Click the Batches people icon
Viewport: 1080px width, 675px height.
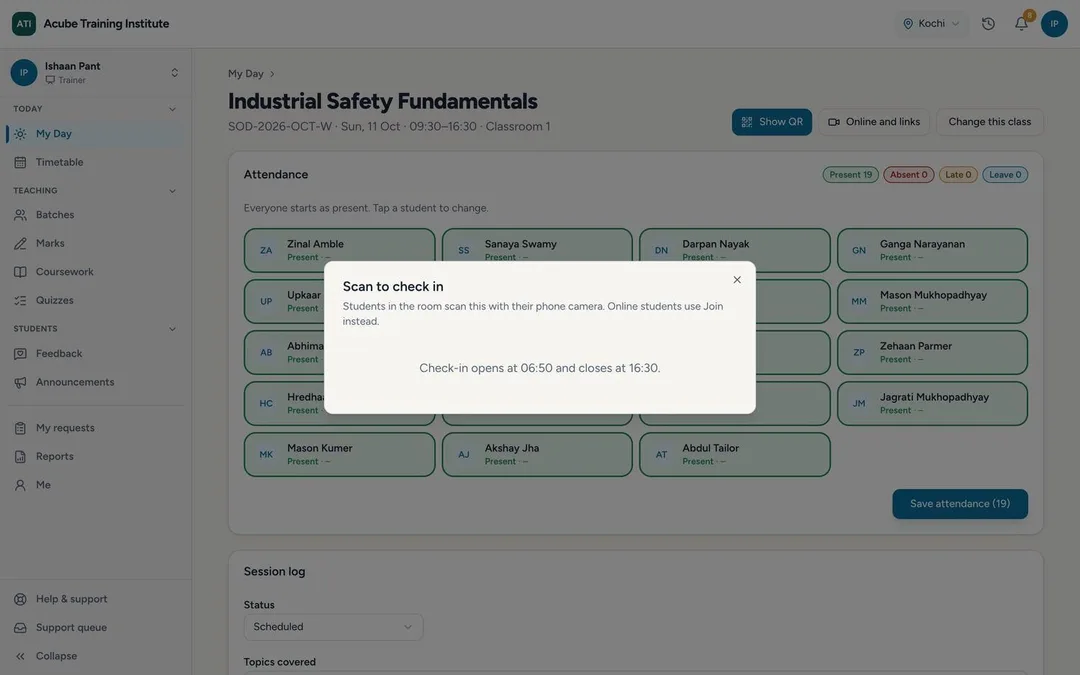click(x=21, y=215)
